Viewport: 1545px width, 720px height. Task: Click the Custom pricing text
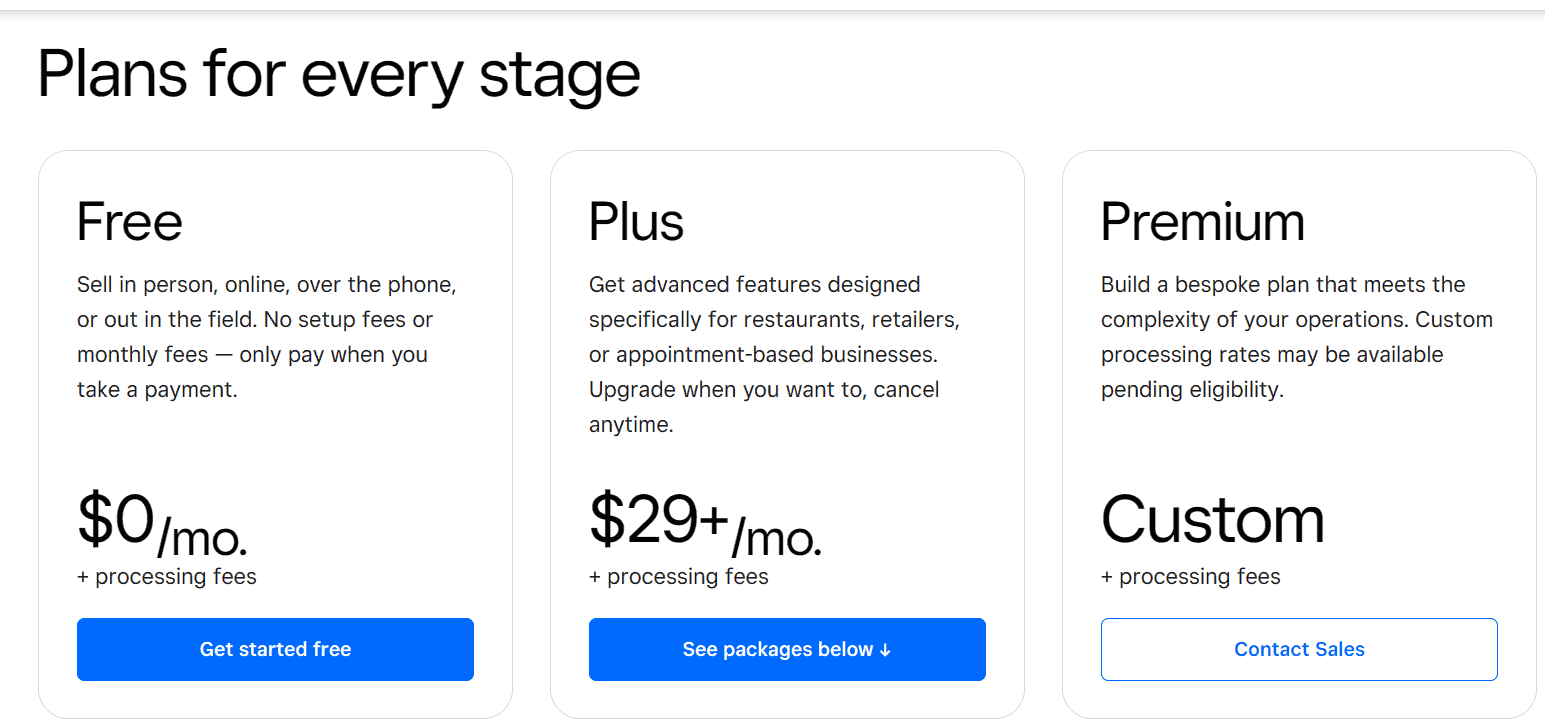pyautogui.click(x=1213, y=519)
